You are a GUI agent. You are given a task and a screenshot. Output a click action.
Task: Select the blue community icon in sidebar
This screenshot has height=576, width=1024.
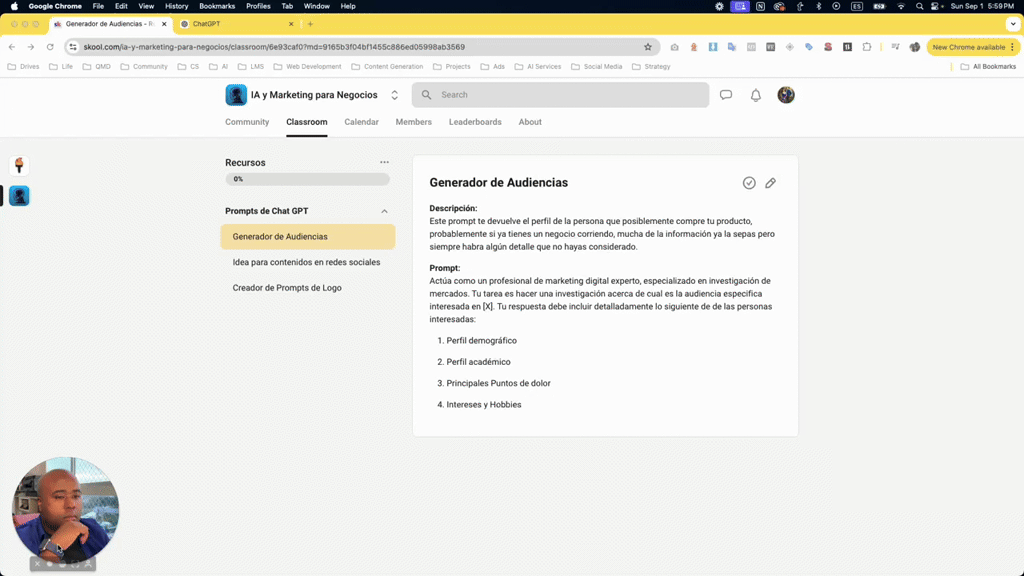pos(19,196)
